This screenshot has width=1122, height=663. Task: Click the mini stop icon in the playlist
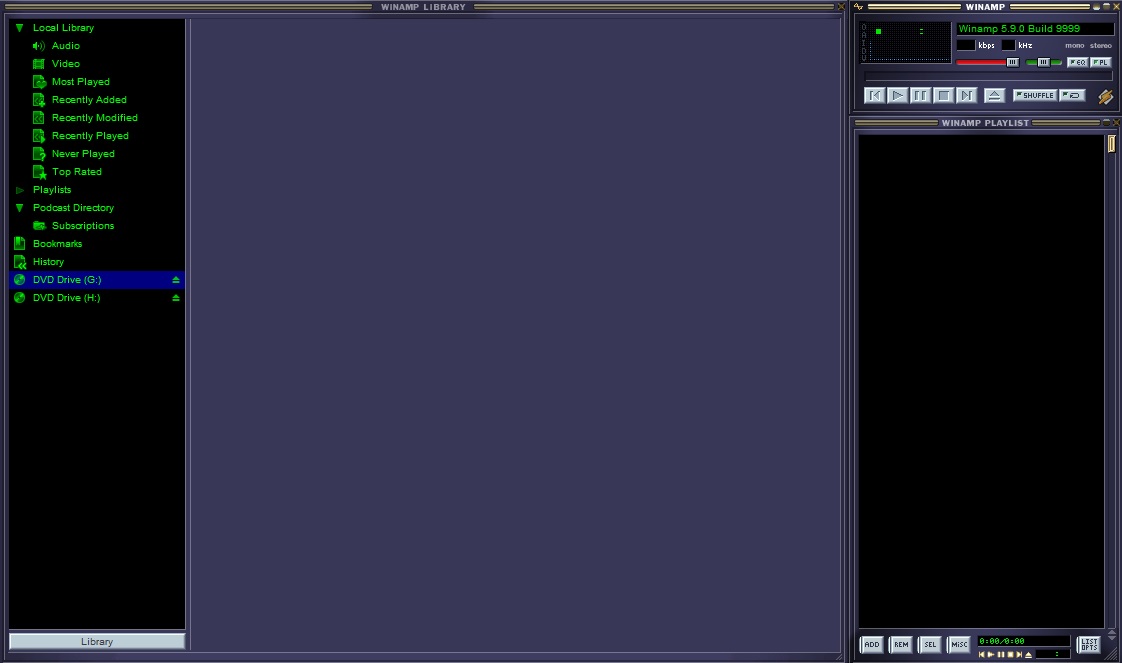click(x=1010, y=654)
